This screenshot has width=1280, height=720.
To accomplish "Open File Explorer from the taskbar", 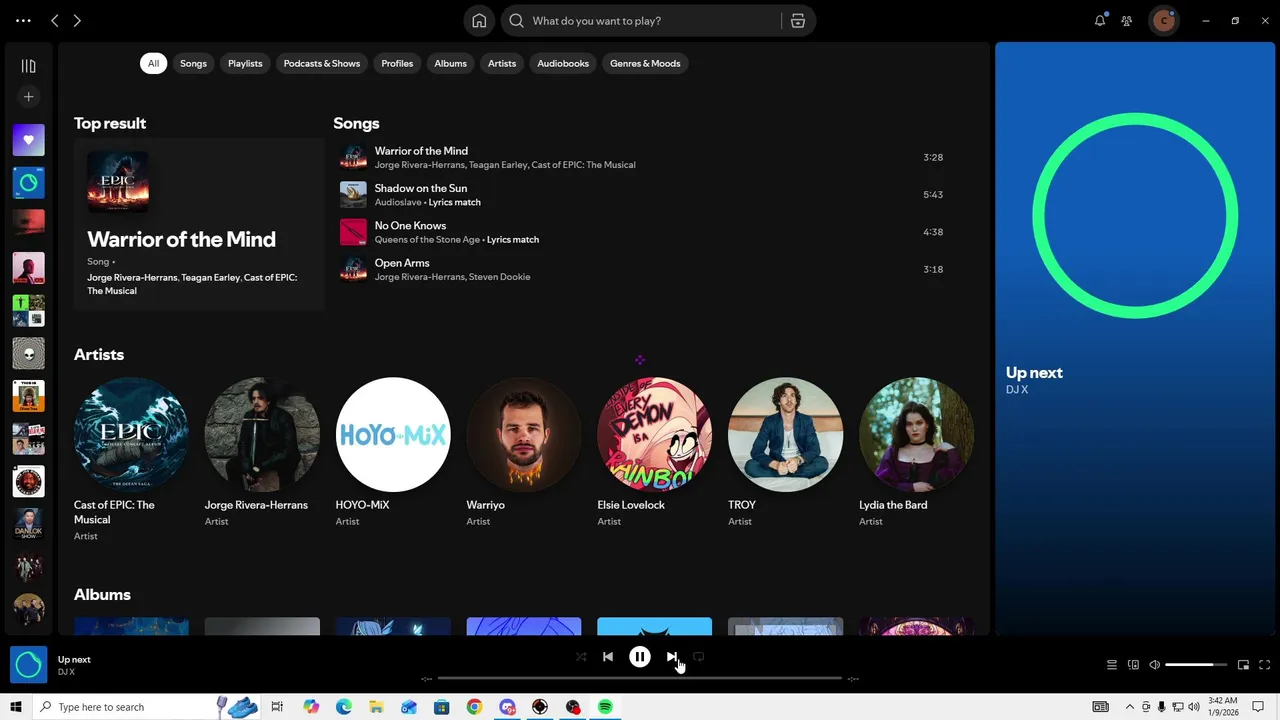I will [x=376, y=707].
